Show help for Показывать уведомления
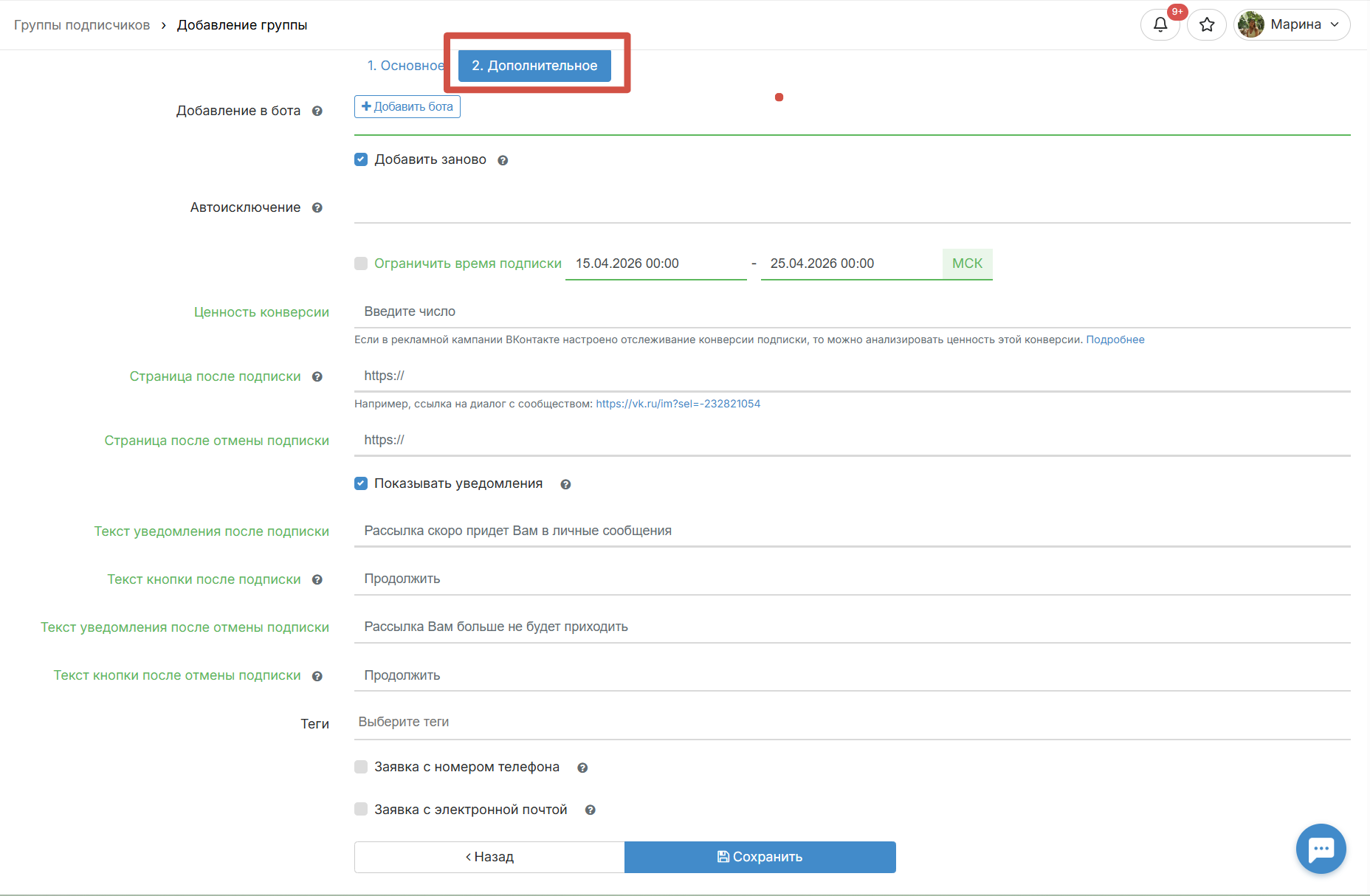1370x896 pixels. (x=565, y=485)
